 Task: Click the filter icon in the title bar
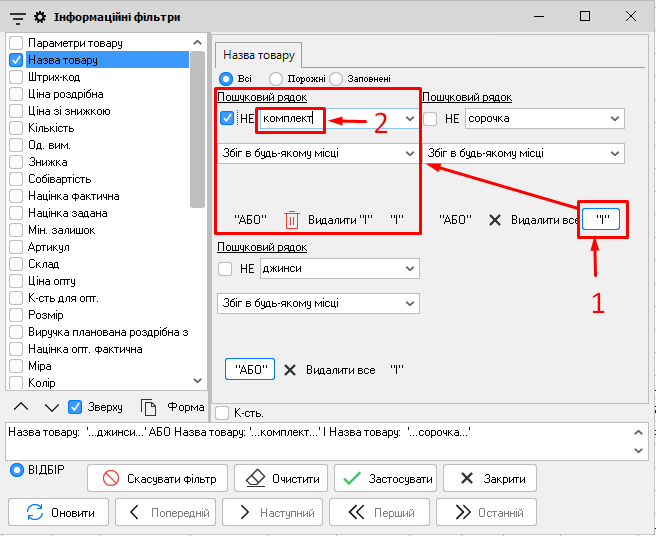pos(17,16)
